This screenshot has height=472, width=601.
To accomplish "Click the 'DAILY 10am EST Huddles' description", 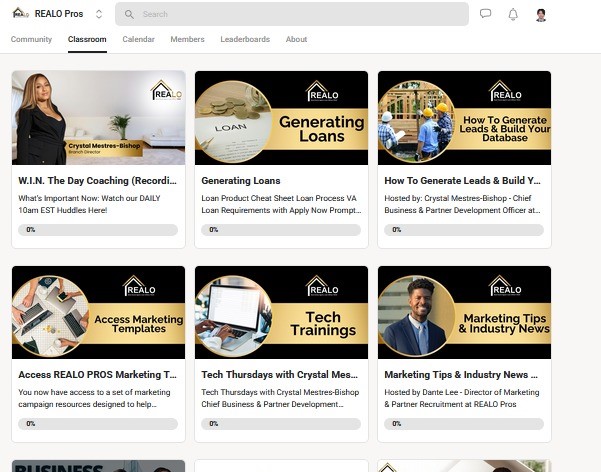I will pyautogui.click(x=89, y=204).
